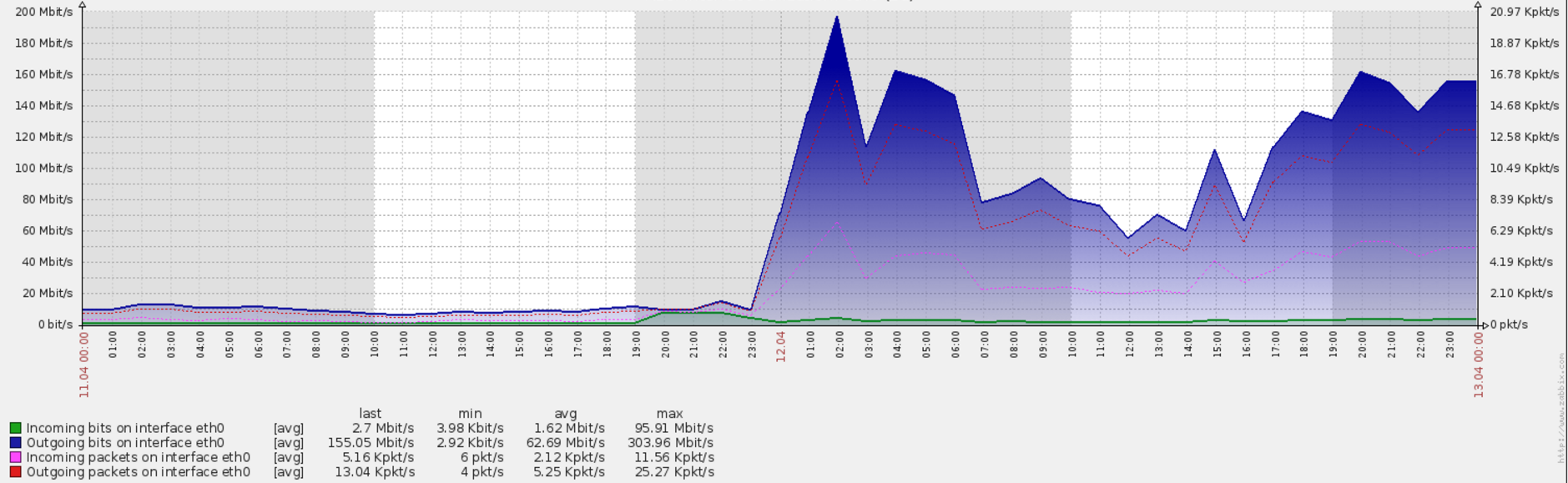
Task: Click the red '11.04 00:00' date marker
Action: pos(84,364)
